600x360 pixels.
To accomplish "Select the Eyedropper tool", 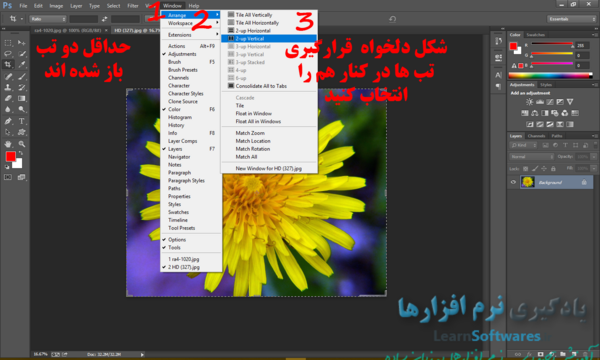I will point(22,64).
